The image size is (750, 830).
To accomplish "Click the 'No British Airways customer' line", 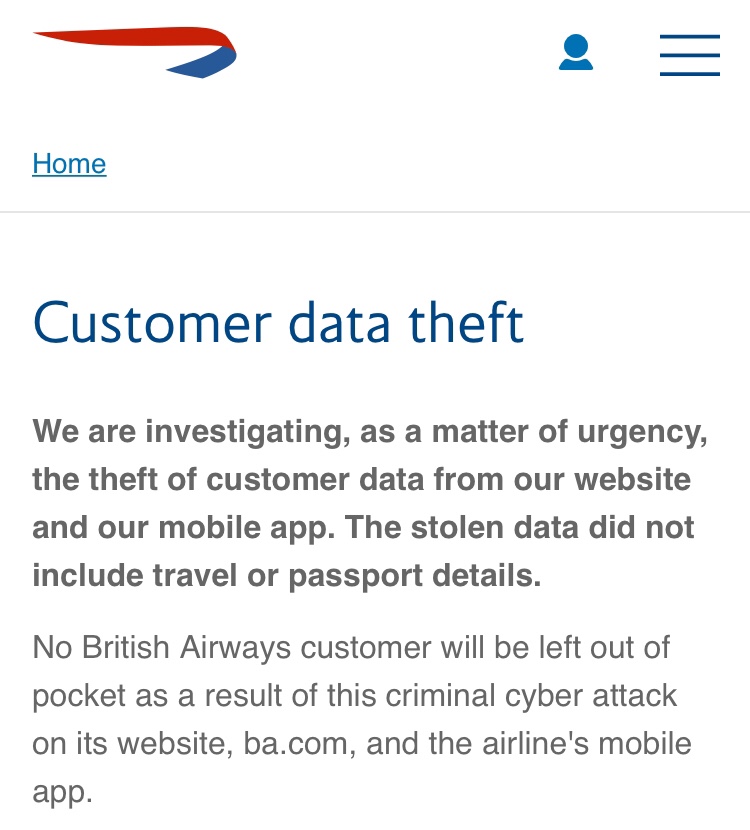I will [x=351, y=648].
